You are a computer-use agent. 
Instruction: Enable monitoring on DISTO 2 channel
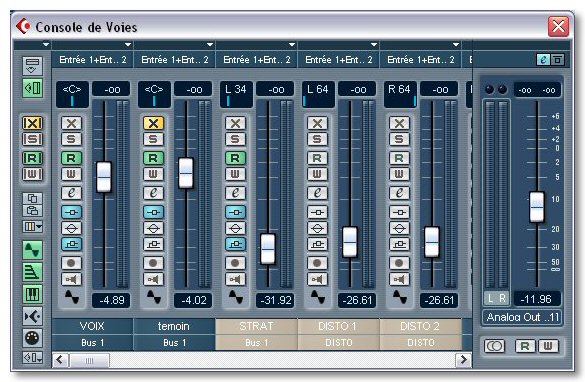coord(400,279)
